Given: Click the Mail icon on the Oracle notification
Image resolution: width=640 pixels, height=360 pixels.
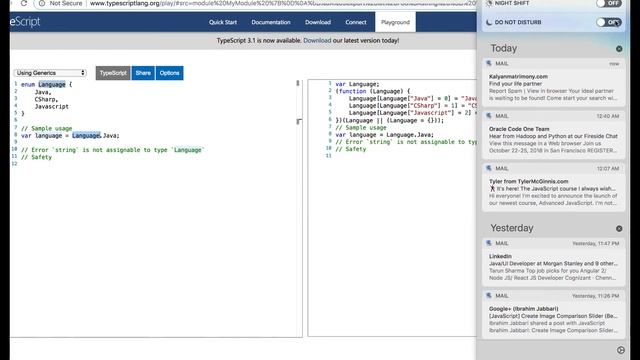Looking at the screenshot, I should click(x=489, y=116).
